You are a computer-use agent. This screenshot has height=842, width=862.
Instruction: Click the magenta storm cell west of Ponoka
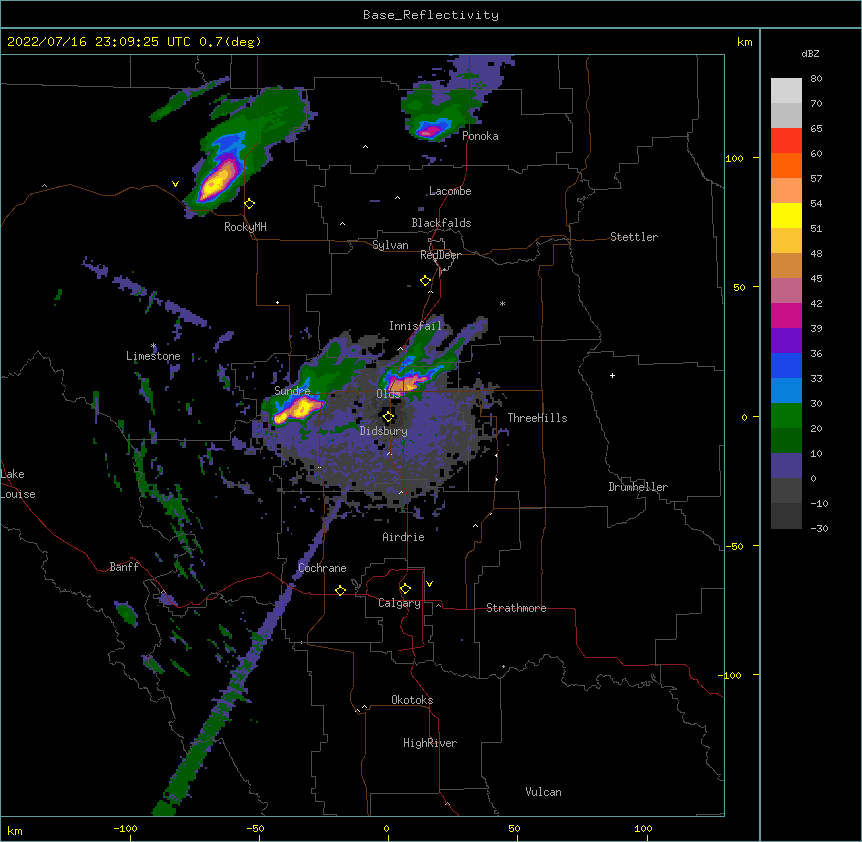tap(430, 130)
